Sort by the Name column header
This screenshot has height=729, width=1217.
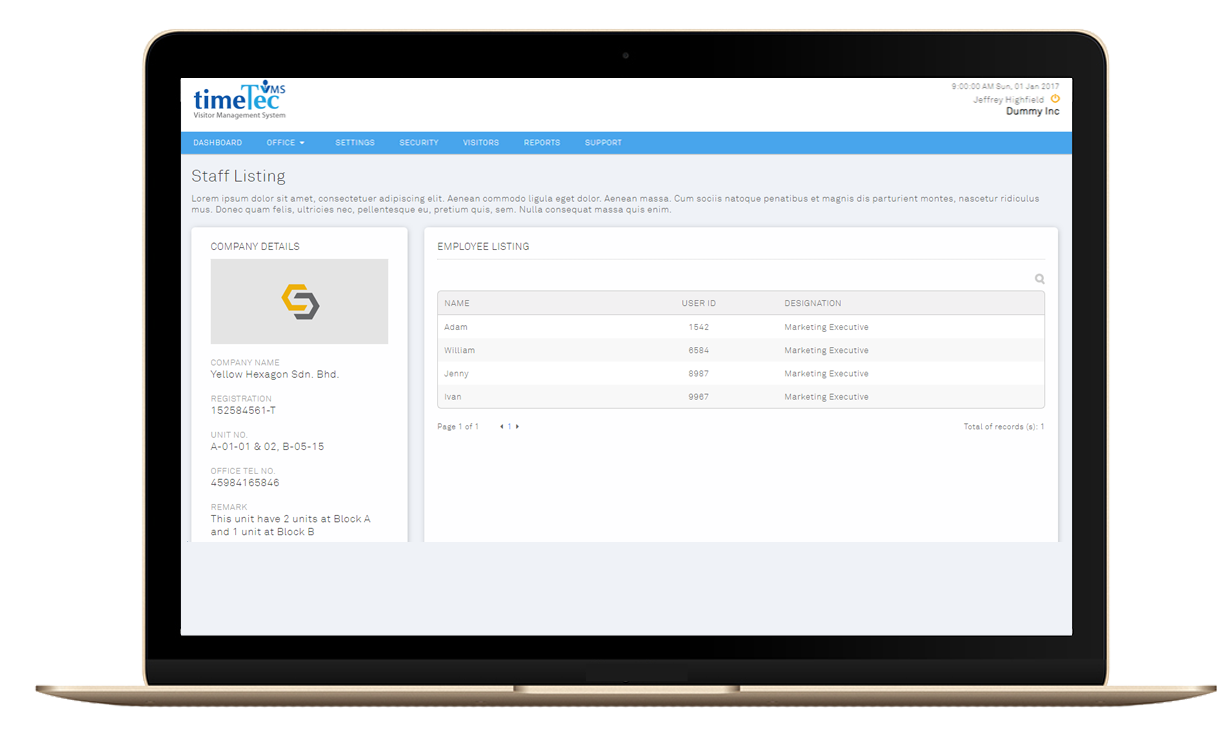click(457, 303)
